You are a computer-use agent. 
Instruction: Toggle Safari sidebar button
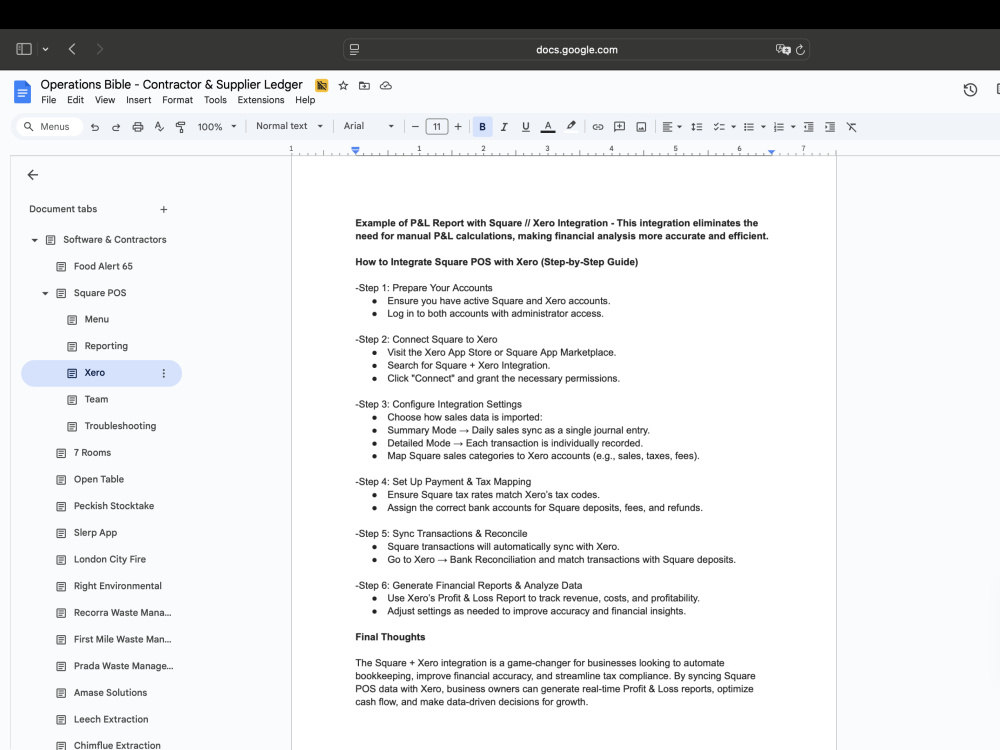tap(24, 49)
